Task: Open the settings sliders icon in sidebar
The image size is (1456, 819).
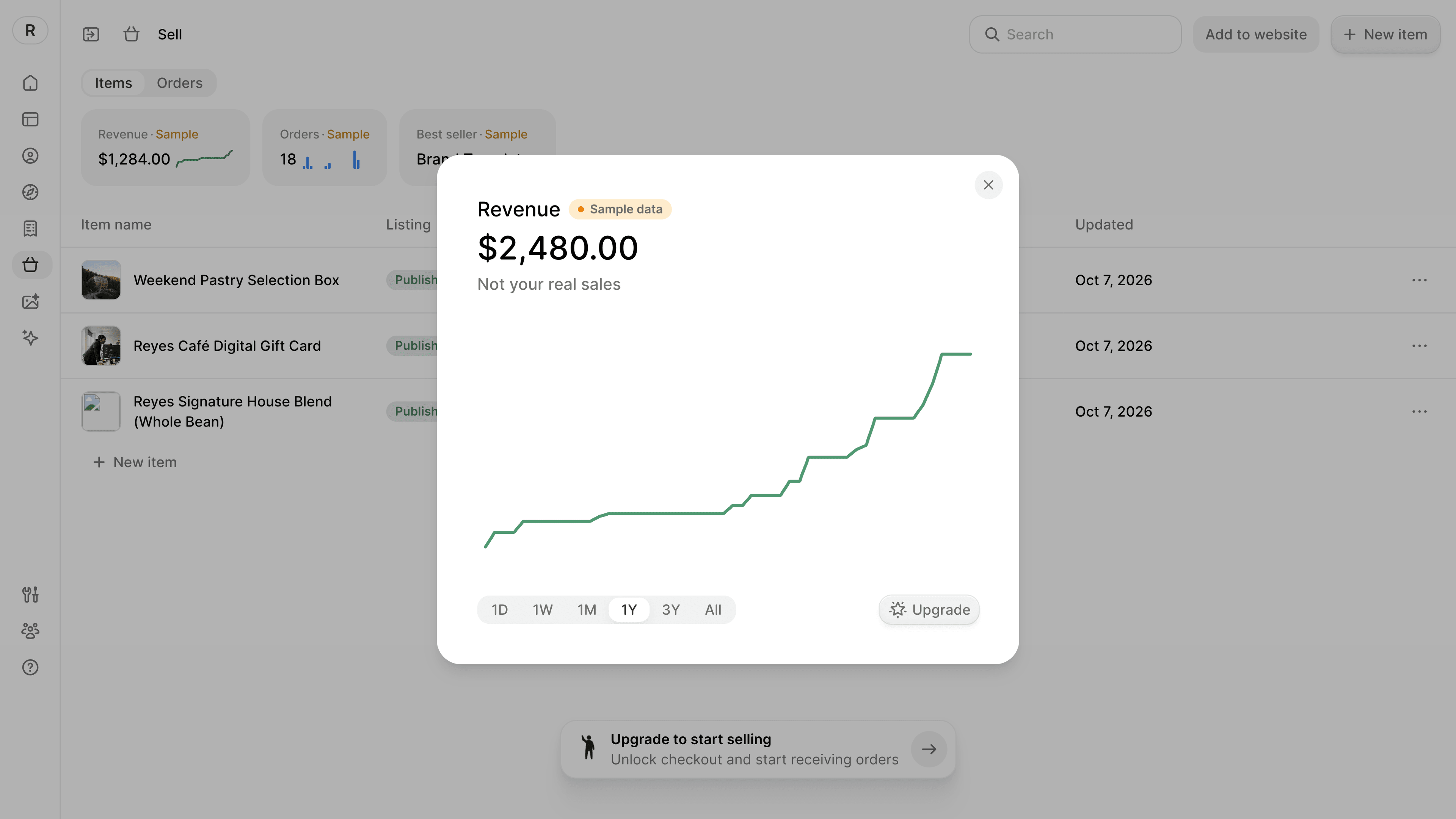Action: tap(30, 595)
